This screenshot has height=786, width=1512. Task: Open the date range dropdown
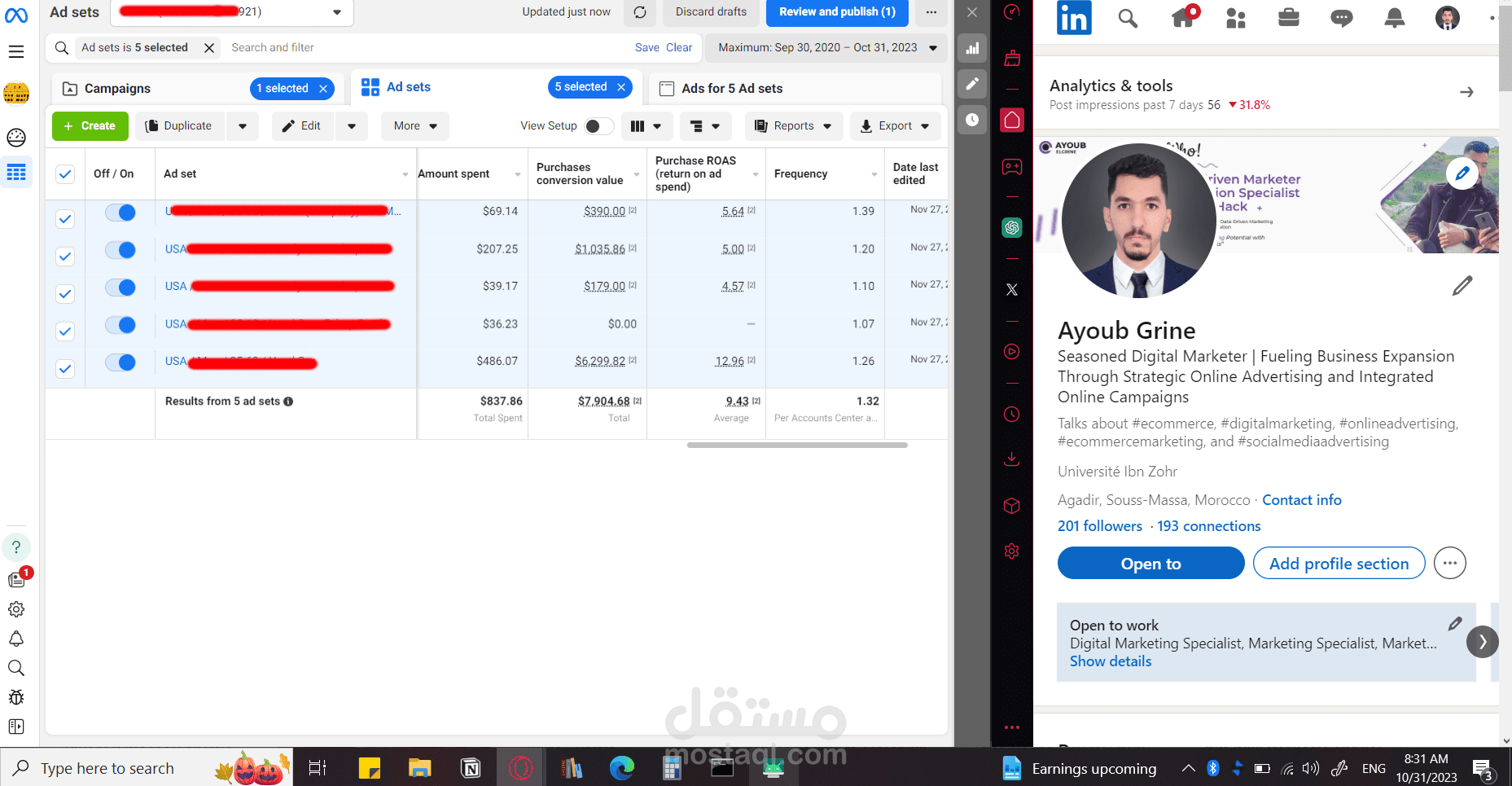(x=827, y=48)
